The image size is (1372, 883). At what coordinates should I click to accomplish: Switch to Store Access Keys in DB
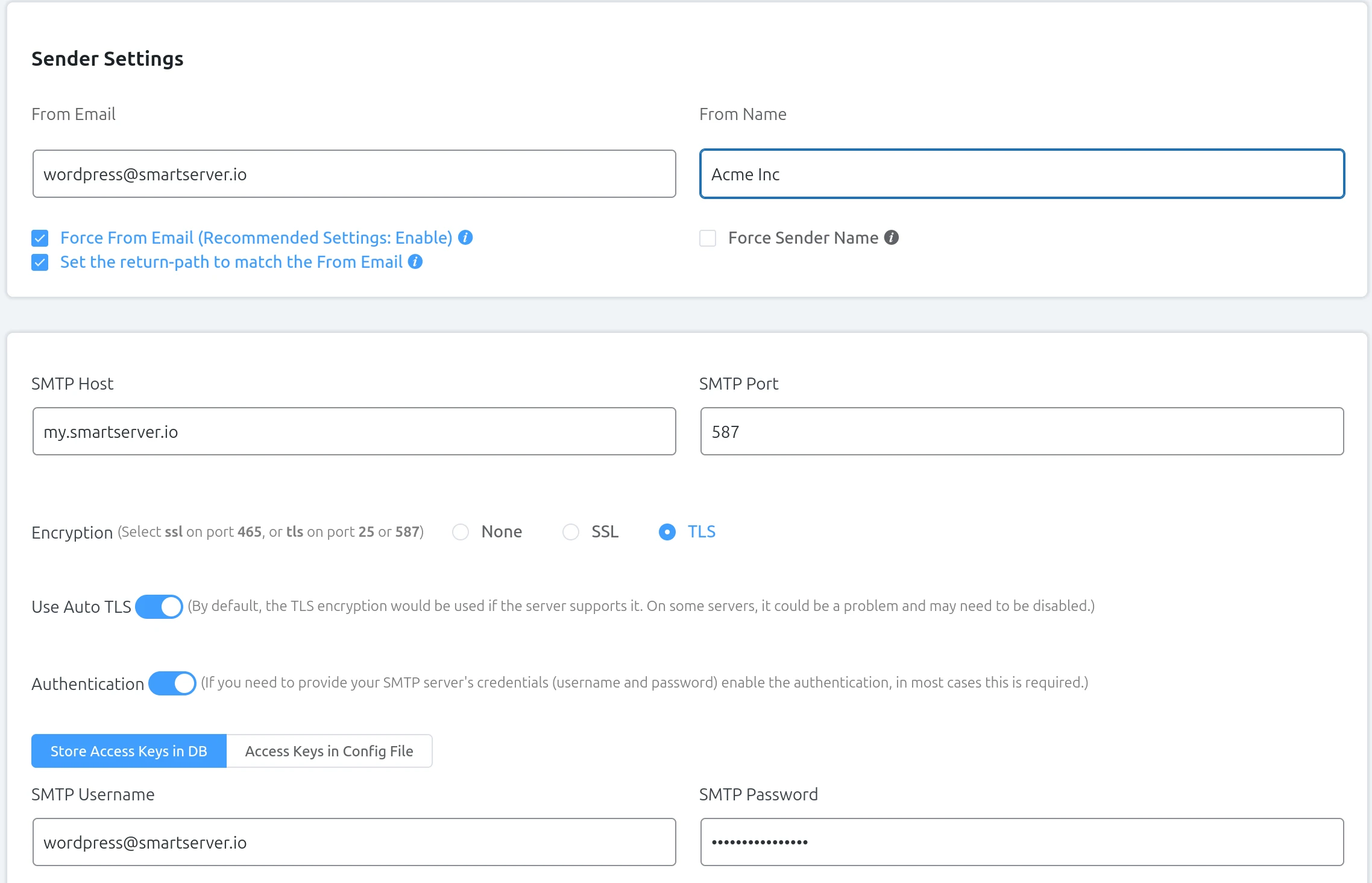pos(128,751)
